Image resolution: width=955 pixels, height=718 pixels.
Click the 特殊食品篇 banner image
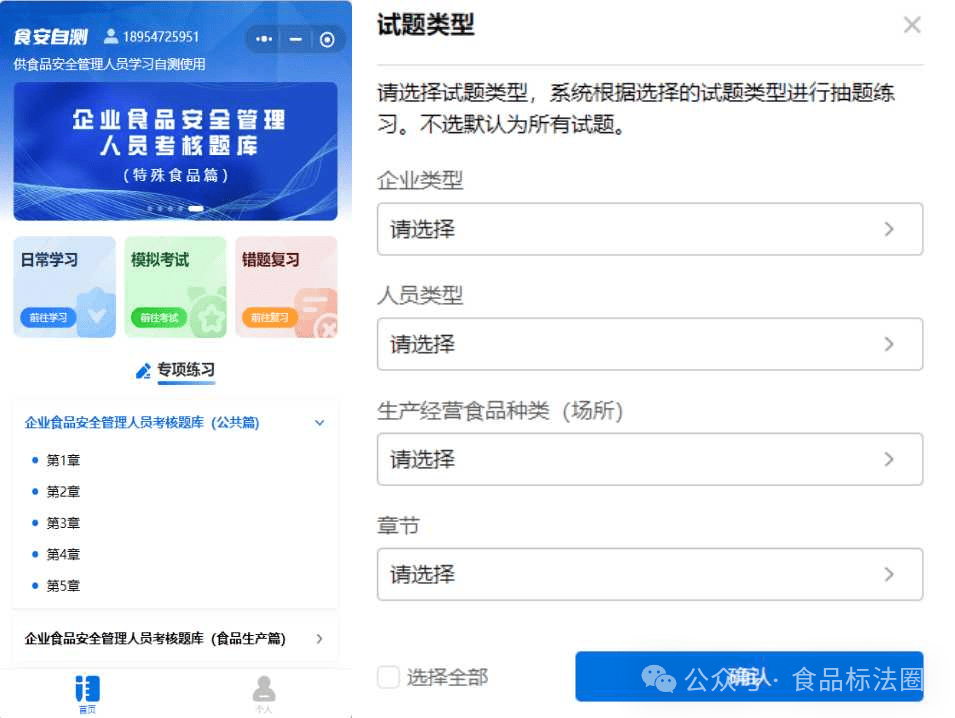click(x=175, y=150)
